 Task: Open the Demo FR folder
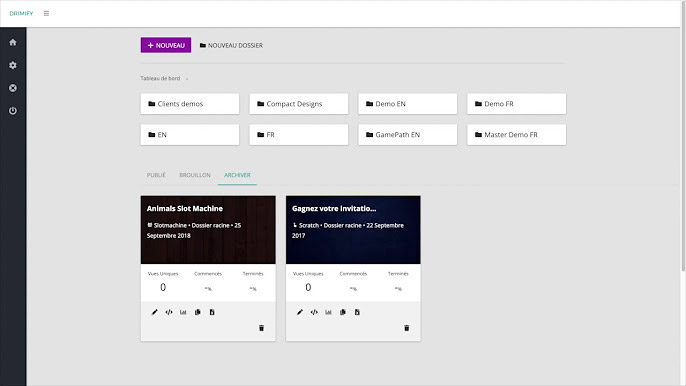coord(517,104)
